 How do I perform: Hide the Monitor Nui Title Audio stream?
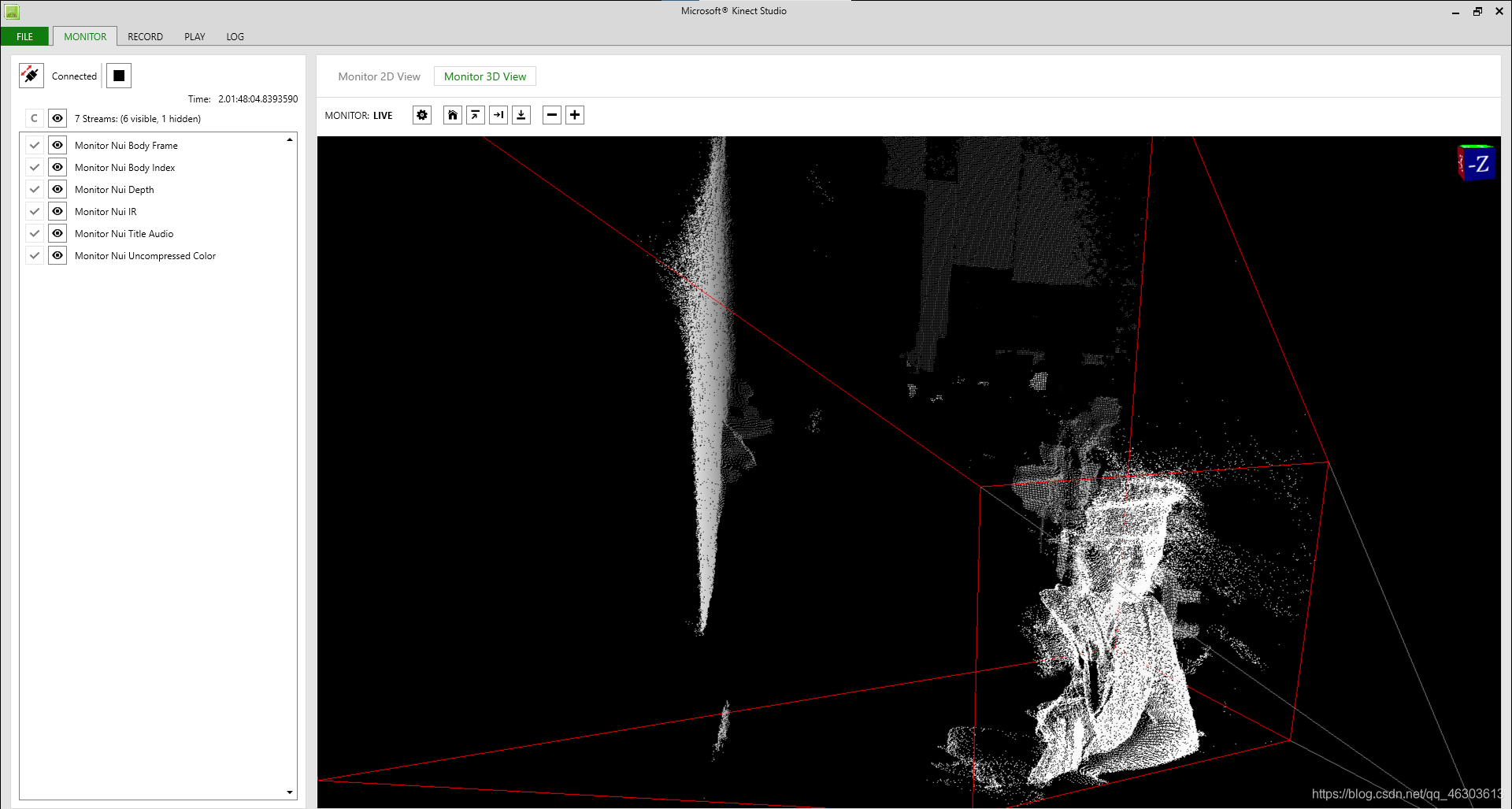point(57,233)
